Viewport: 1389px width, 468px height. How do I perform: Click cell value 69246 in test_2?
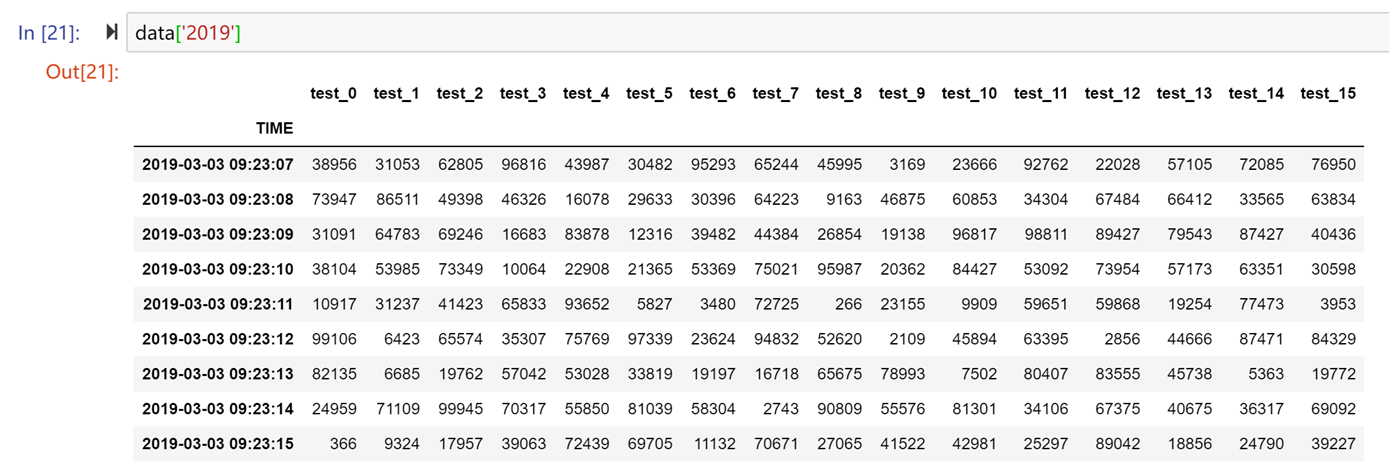tap(460, 234)
